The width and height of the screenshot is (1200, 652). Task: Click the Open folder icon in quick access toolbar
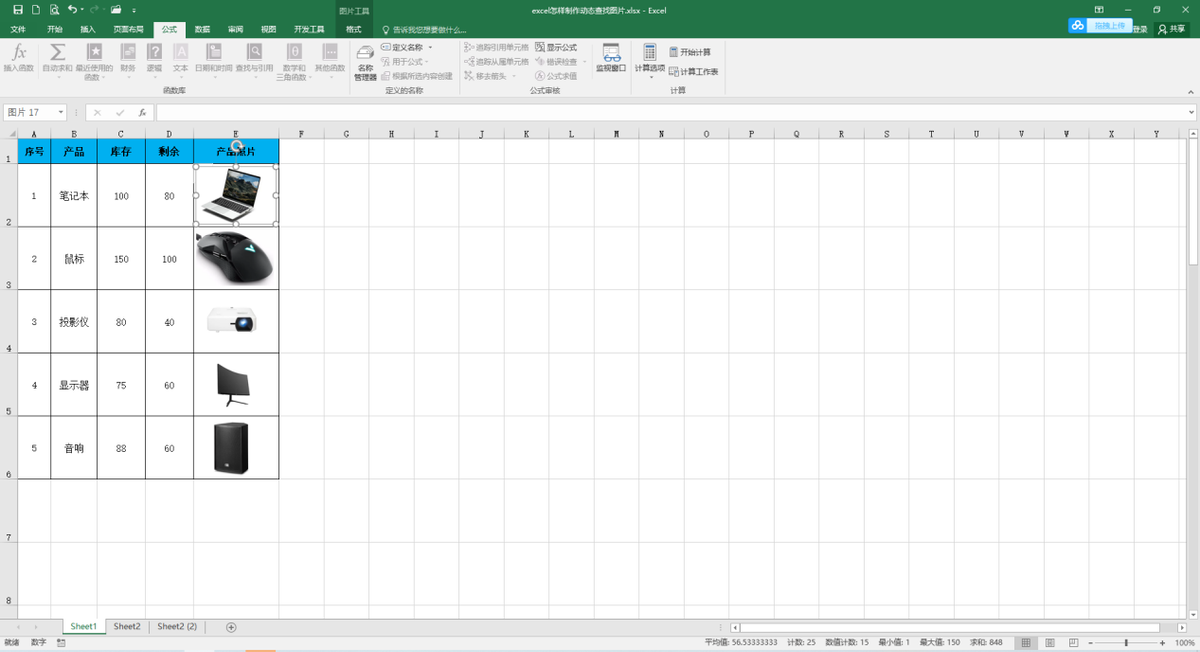click(116, 9)
